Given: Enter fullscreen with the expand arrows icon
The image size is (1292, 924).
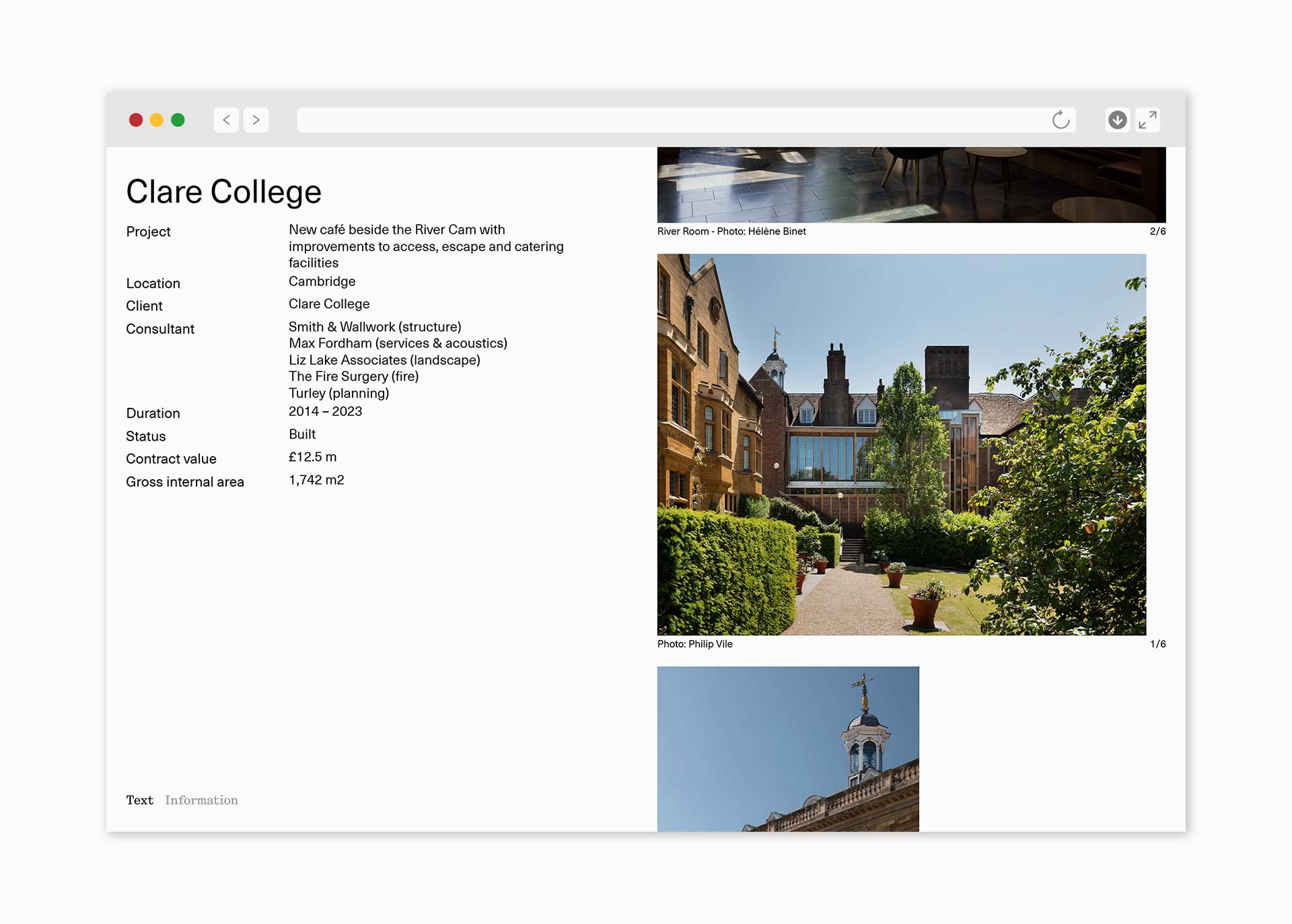Looking at the screenshot, I should click(x=1147, y=120).
